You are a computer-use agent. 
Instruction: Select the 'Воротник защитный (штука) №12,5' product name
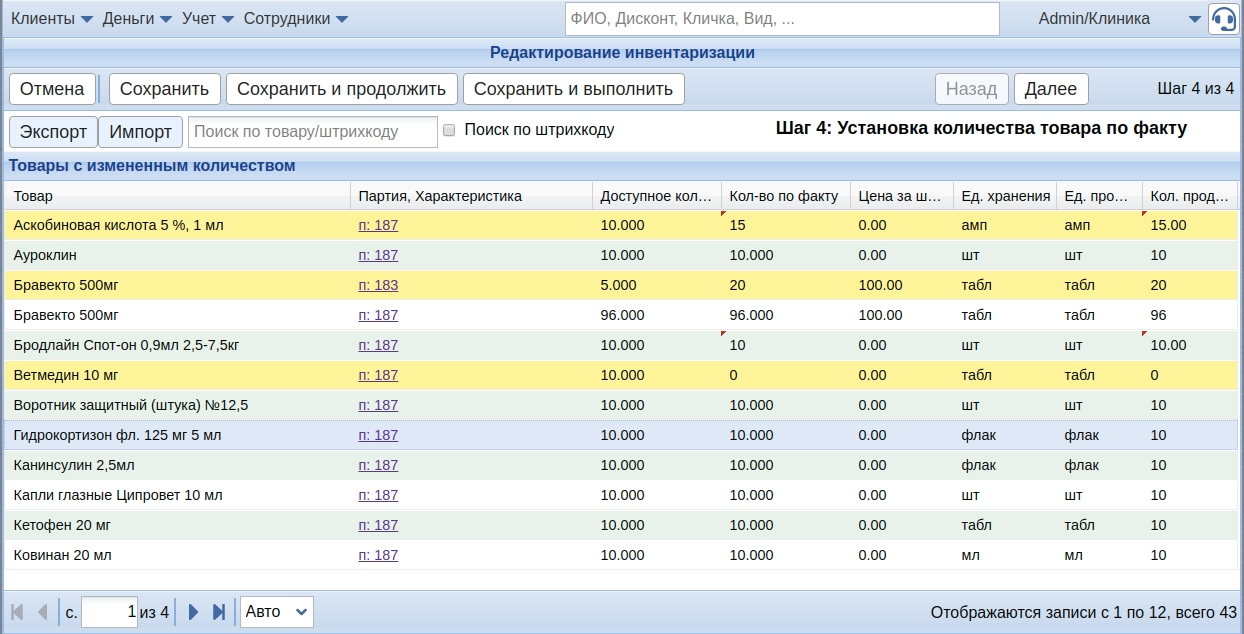pos(131,405)
